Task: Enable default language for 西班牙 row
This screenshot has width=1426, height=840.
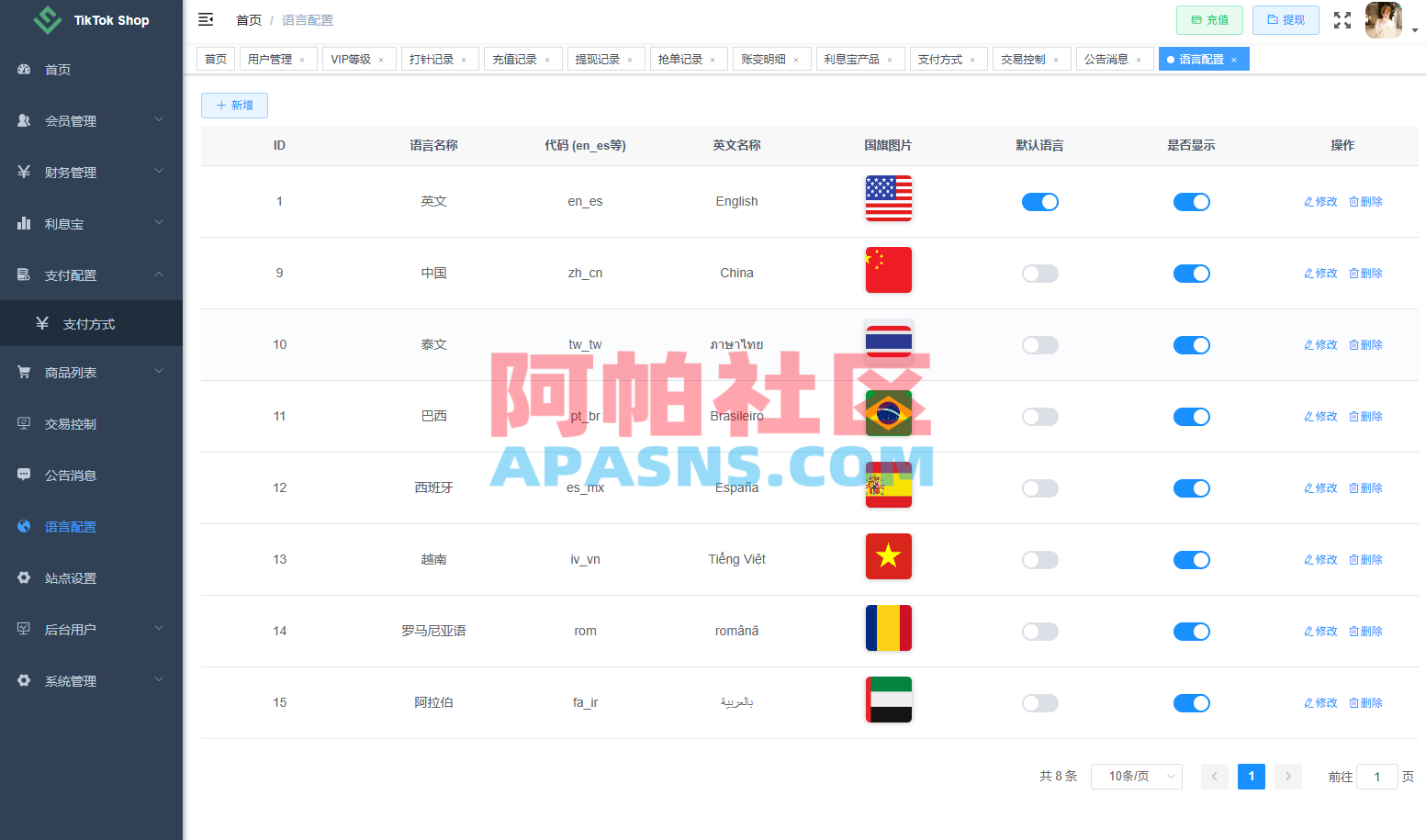Action: [x=1040, y=488]
